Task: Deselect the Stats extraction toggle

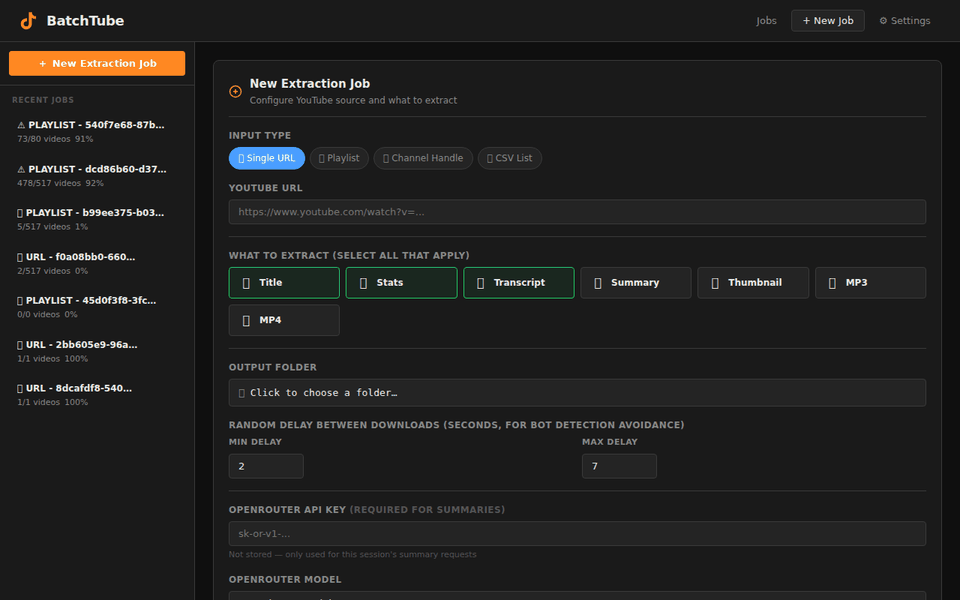Action: tap(401, 283)
